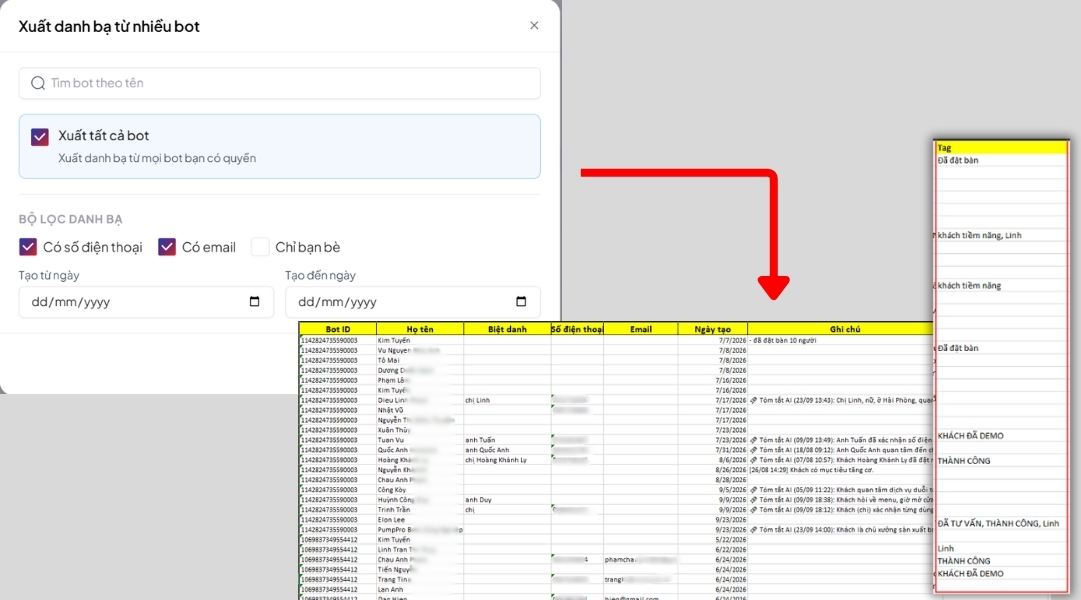Uncheck the Xuất tất cả bot checkbox
This screenshot has width=1081, height=600.
(x=40, y=137)
